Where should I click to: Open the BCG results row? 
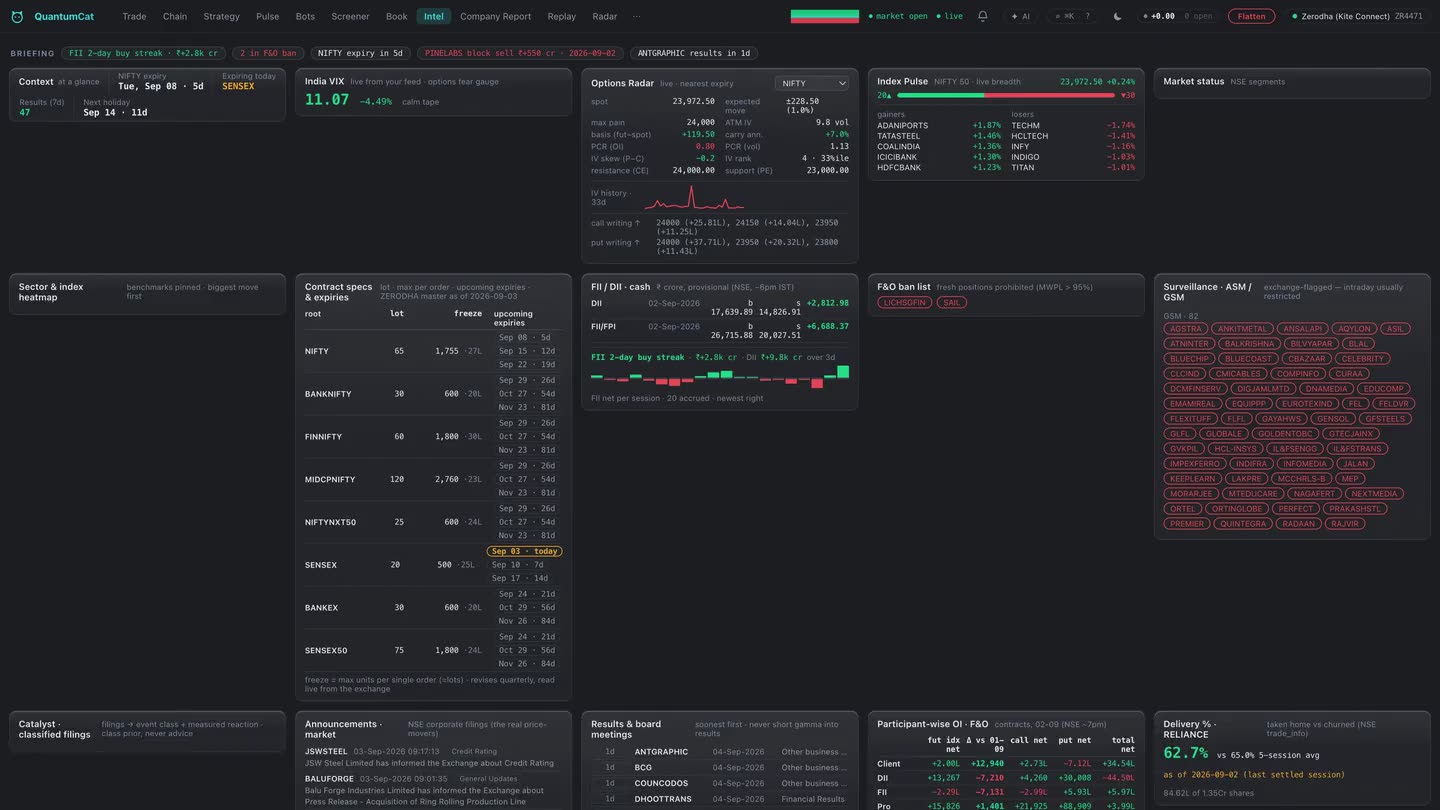[x=720, y=768]
